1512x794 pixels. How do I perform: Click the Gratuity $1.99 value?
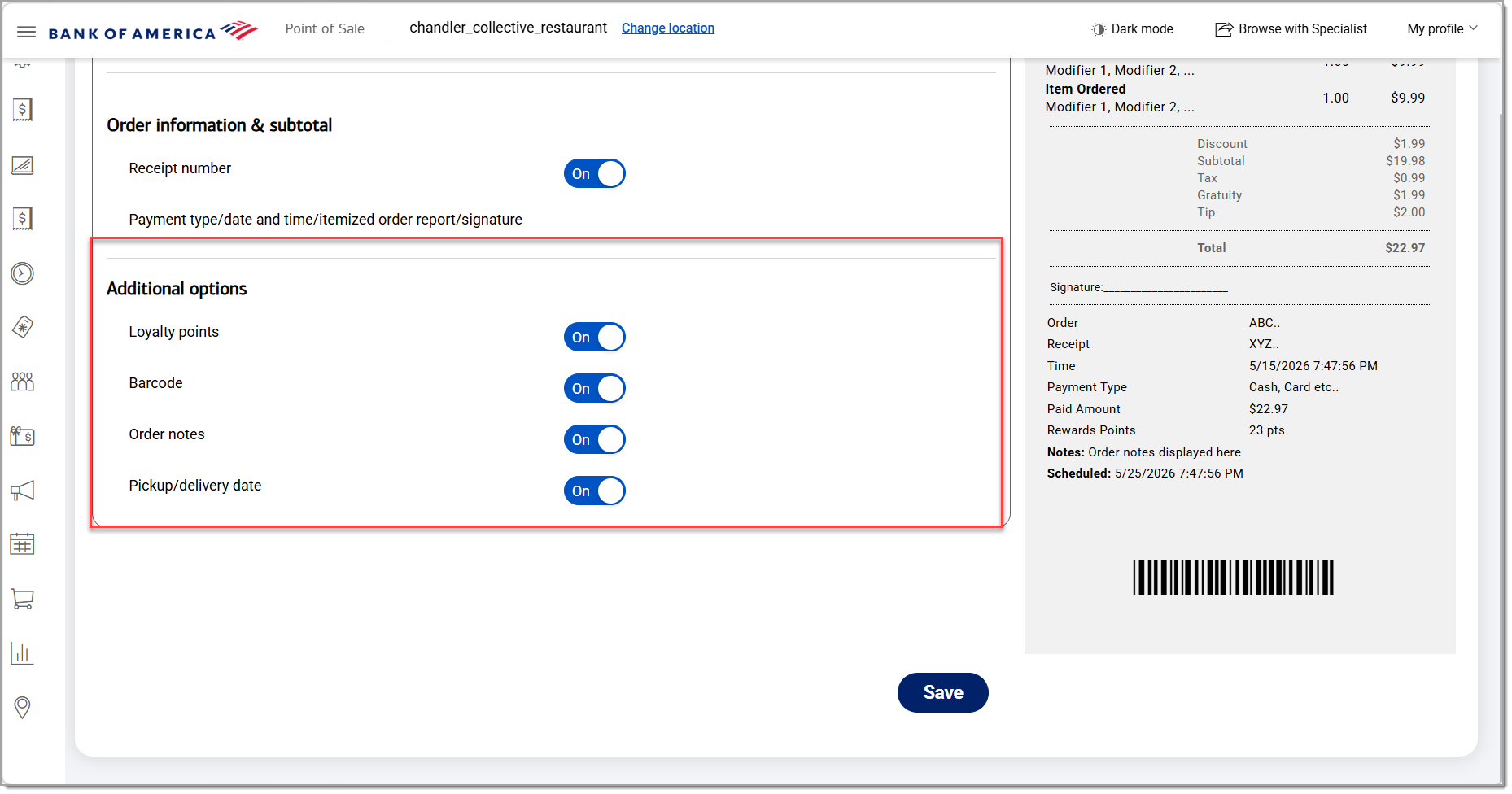tap(1409, 195)
